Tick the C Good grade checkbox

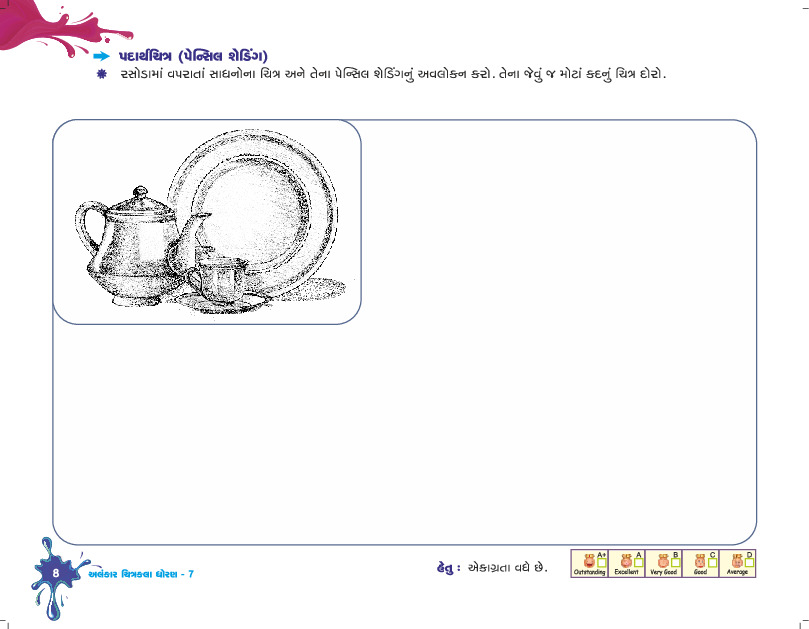(713, 562)
